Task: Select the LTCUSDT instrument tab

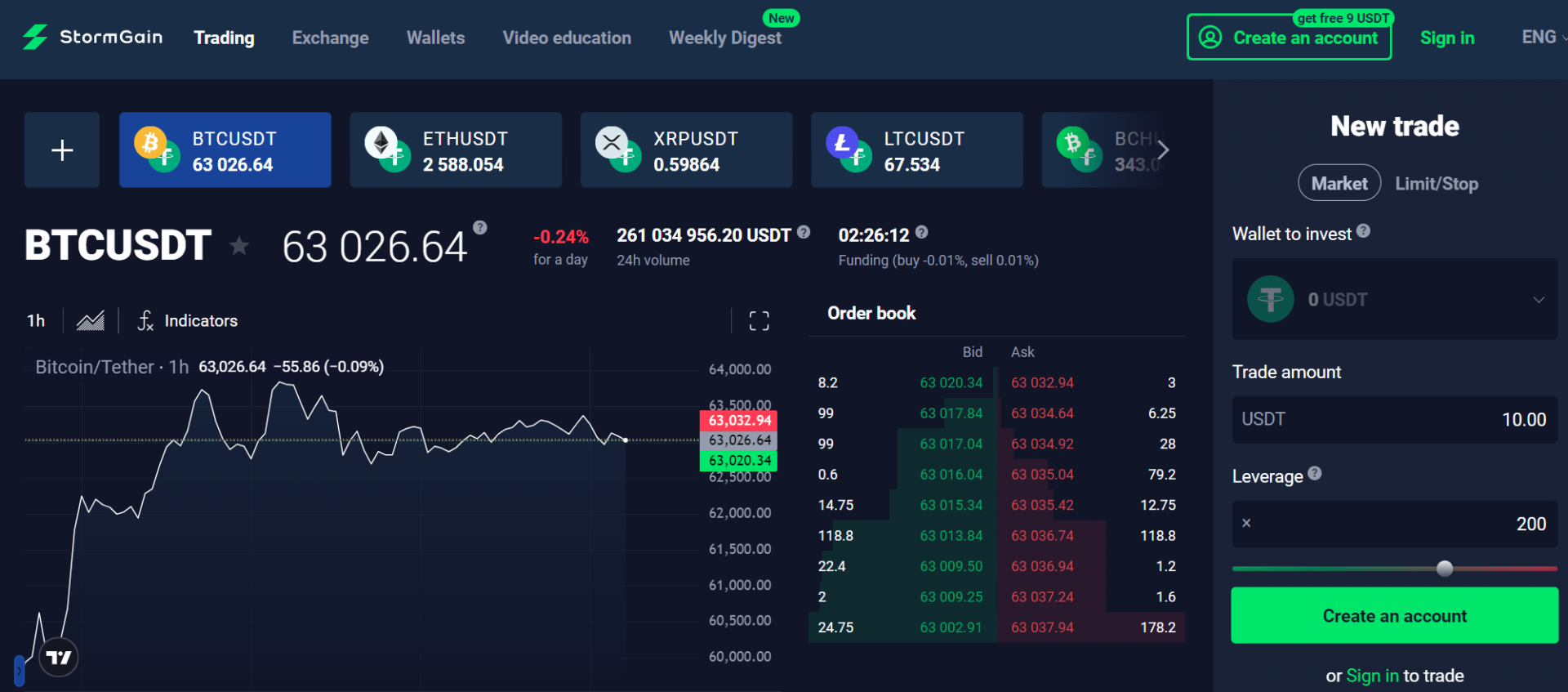Action: point(917,150)
